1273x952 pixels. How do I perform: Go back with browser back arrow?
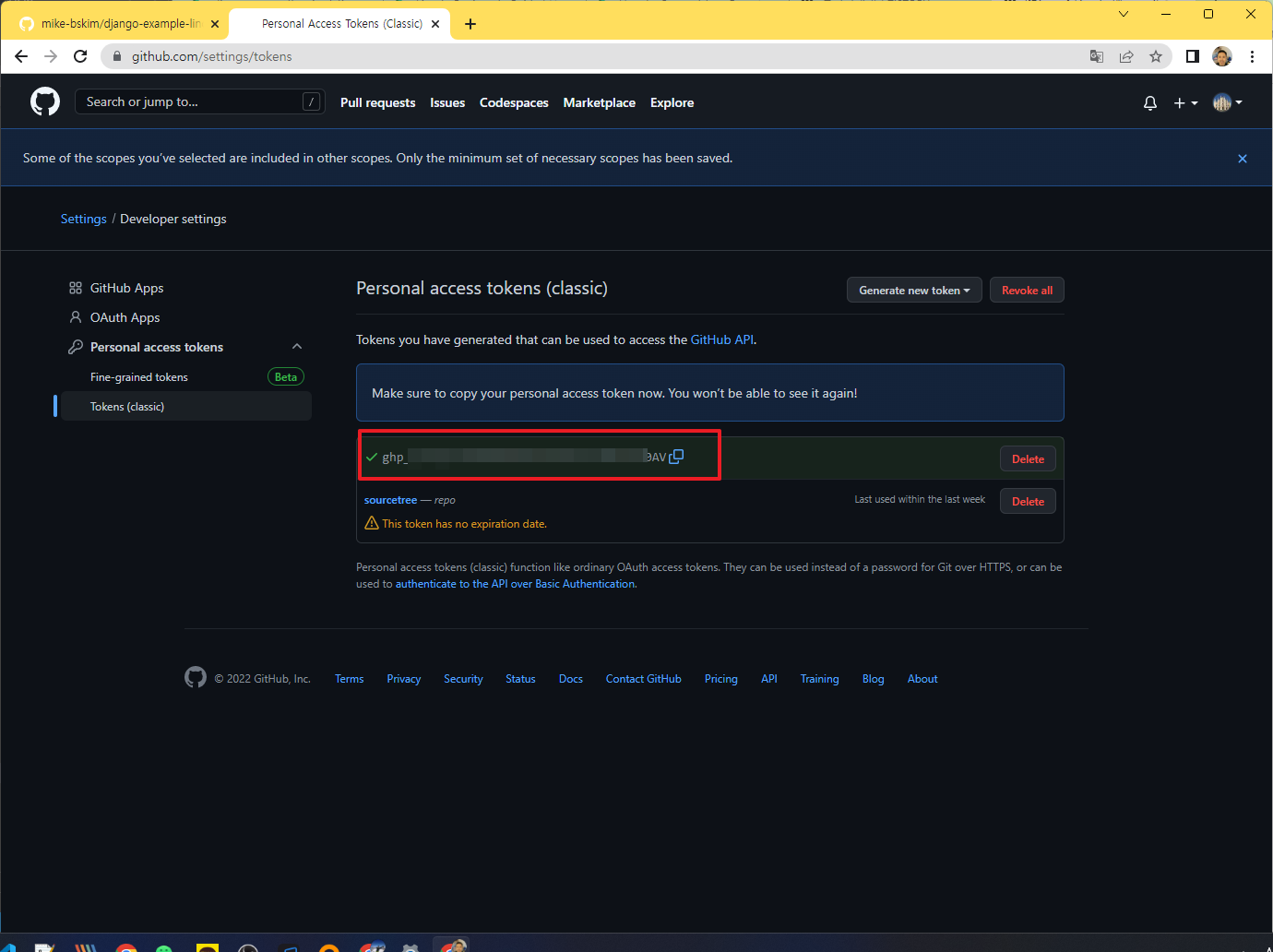pyautogui.click(x=21, y=56)
